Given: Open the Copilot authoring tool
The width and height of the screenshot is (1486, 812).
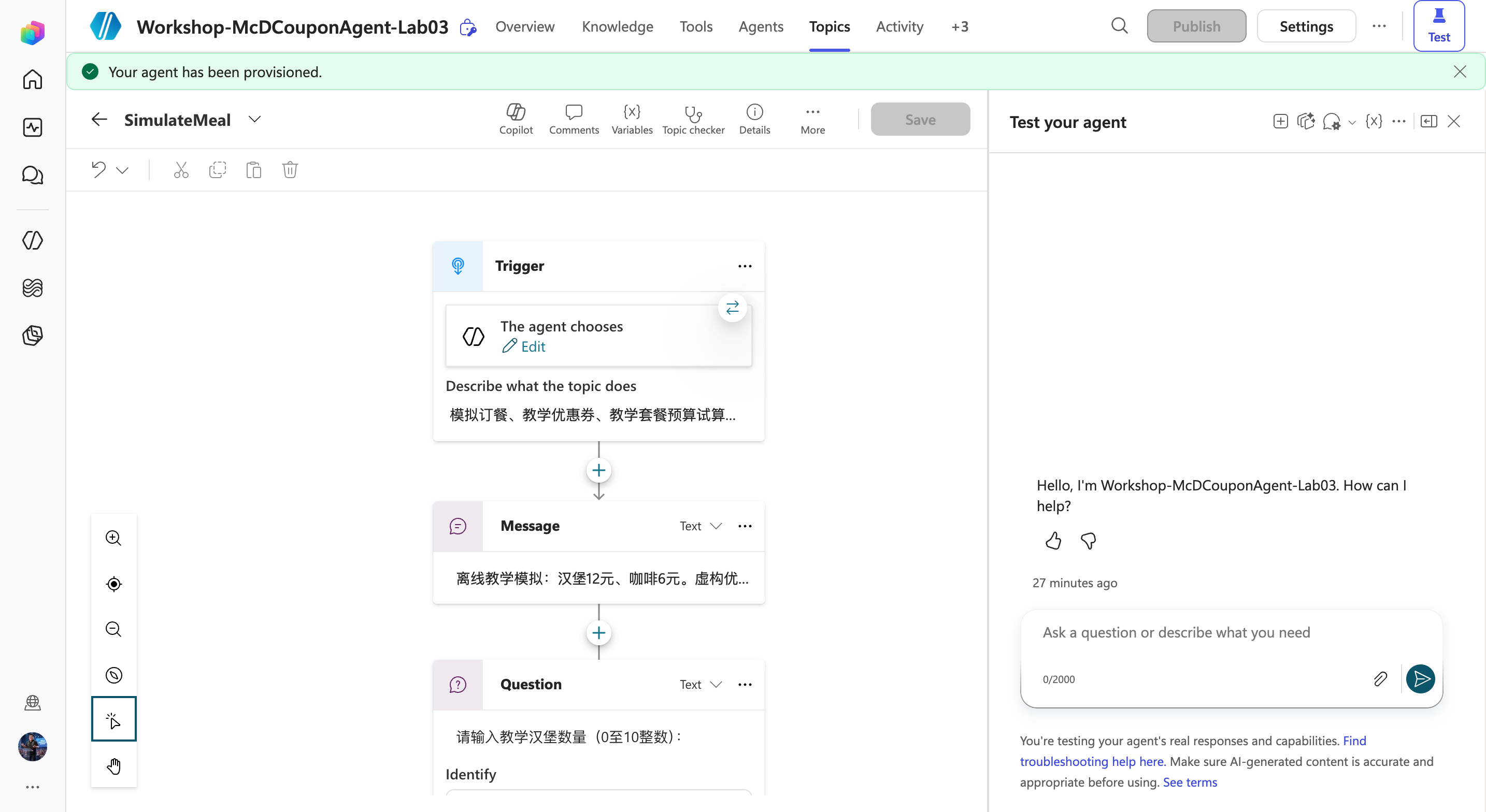Looking at the screenshot, I should click(x=516, y=120).
